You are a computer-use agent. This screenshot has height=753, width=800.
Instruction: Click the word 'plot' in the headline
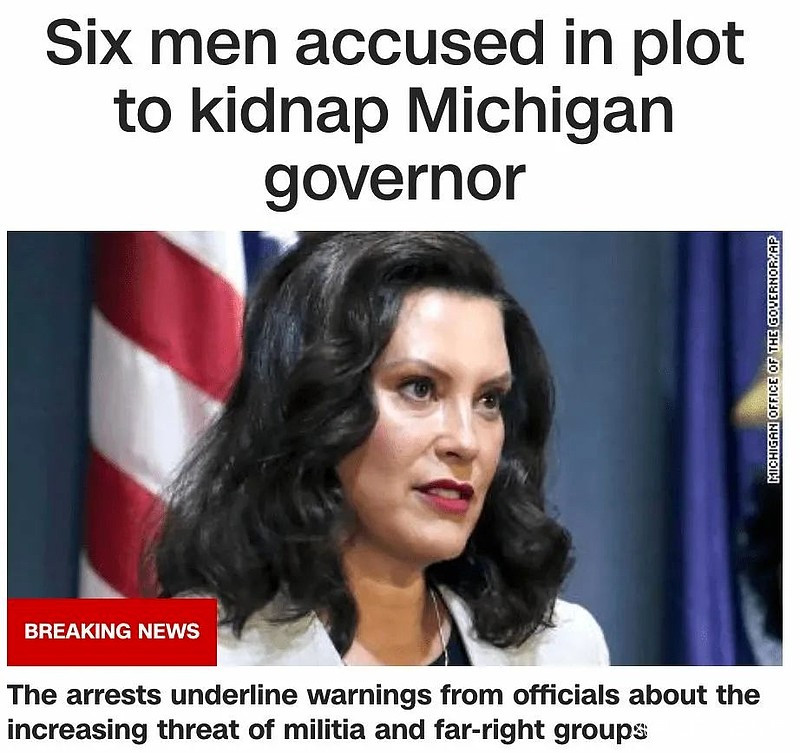(x=690, y=44)
